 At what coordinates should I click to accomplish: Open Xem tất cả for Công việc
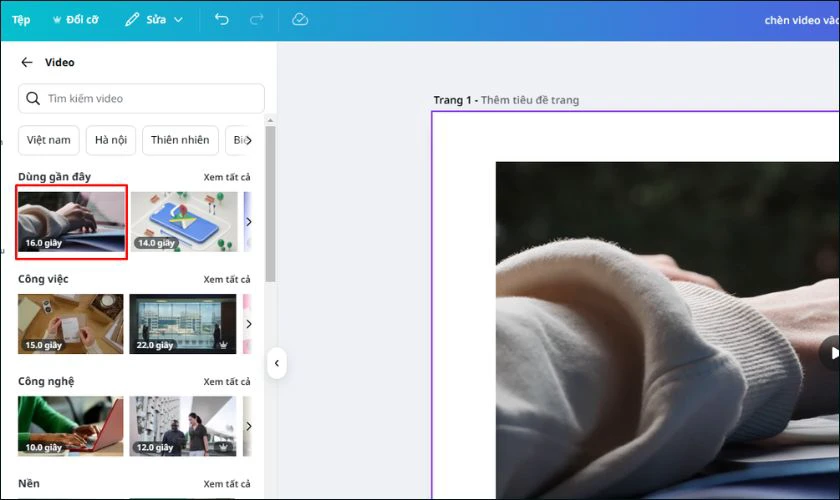pyautogui.click(x=227, y=279)
